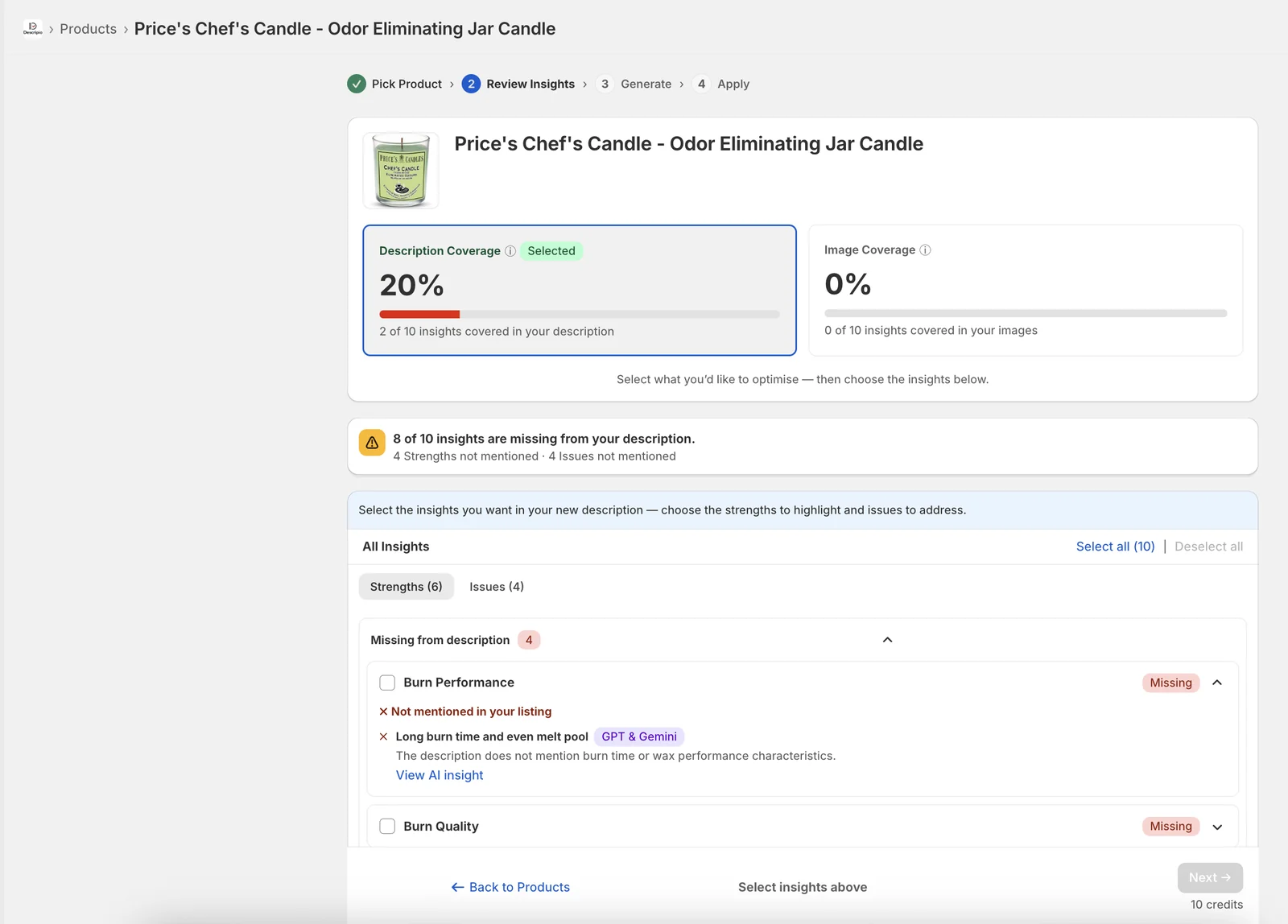Click the Missing badge on Burn Quality
Screen dimensions: 1288x924
(1170, 827)
